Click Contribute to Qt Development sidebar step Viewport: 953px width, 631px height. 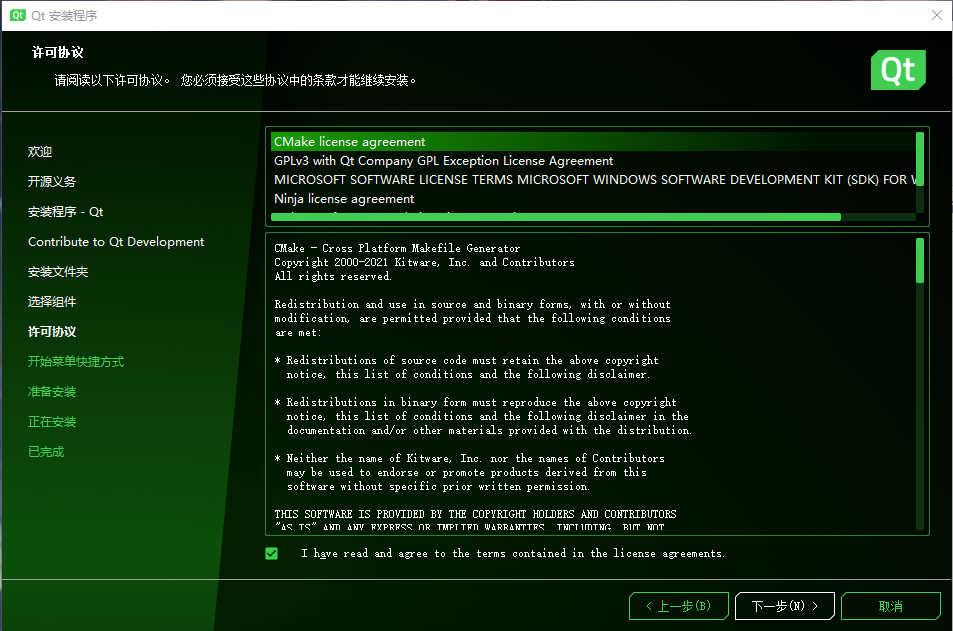point(116,241)
